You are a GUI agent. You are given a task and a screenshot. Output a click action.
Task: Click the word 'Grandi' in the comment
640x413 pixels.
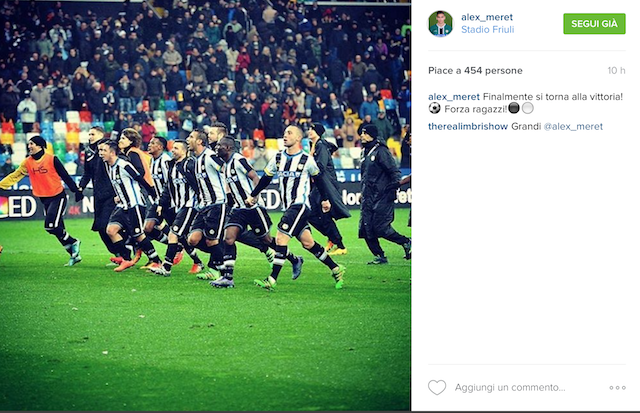pyautogui.click(x=526, y=127)
